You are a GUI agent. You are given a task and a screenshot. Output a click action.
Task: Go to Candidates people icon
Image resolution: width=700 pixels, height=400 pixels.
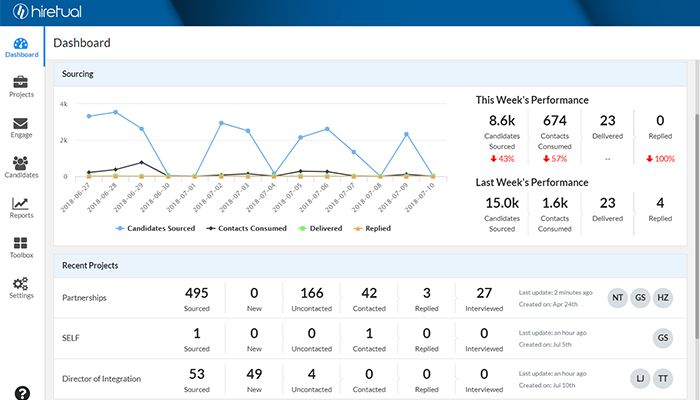tap(21, 163)
